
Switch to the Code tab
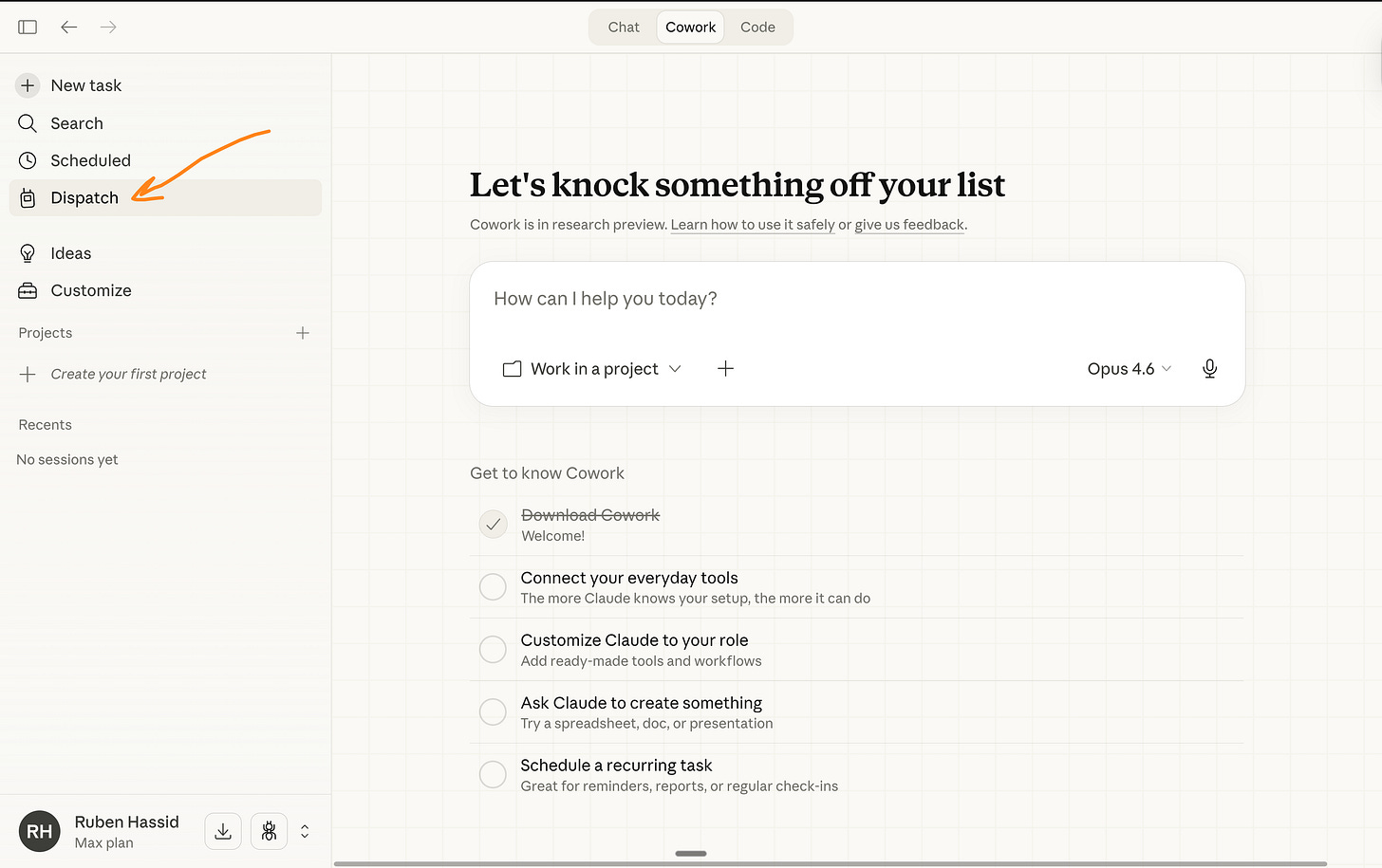point(757,28)
